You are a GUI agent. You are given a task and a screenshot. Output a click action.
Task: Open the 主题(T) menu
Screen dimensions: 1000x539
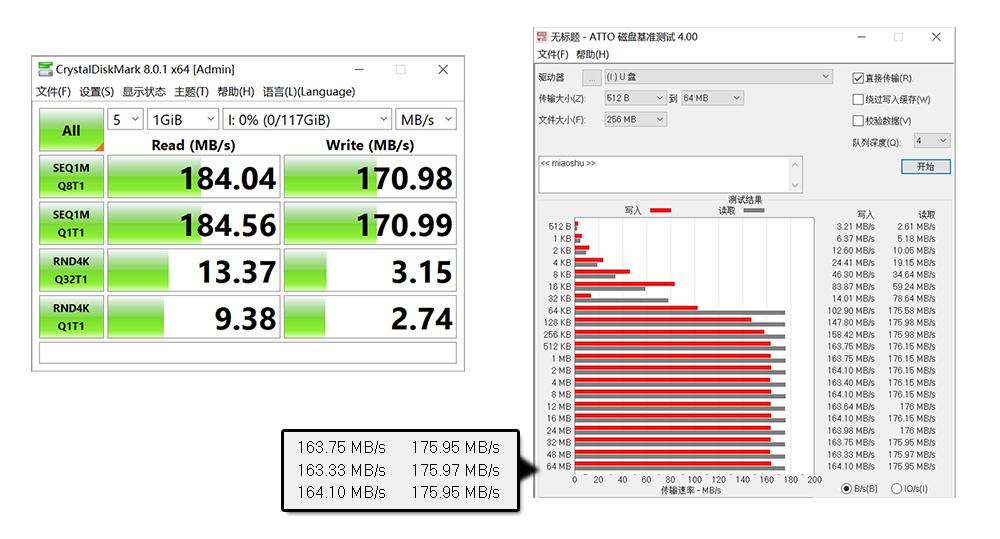tap(191, 91)
